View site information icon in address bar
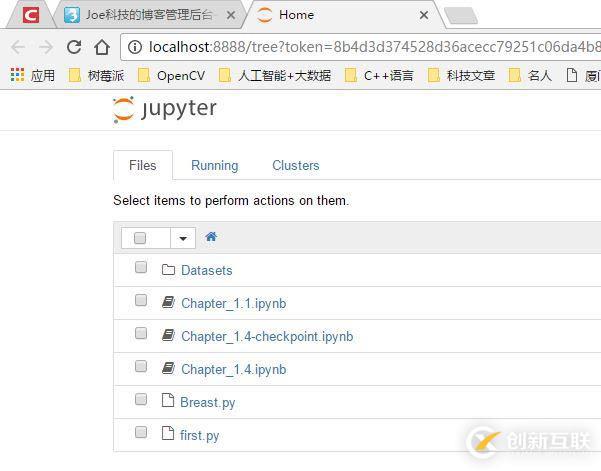Viewport: 601px width, 471px height. coord(135,47)
